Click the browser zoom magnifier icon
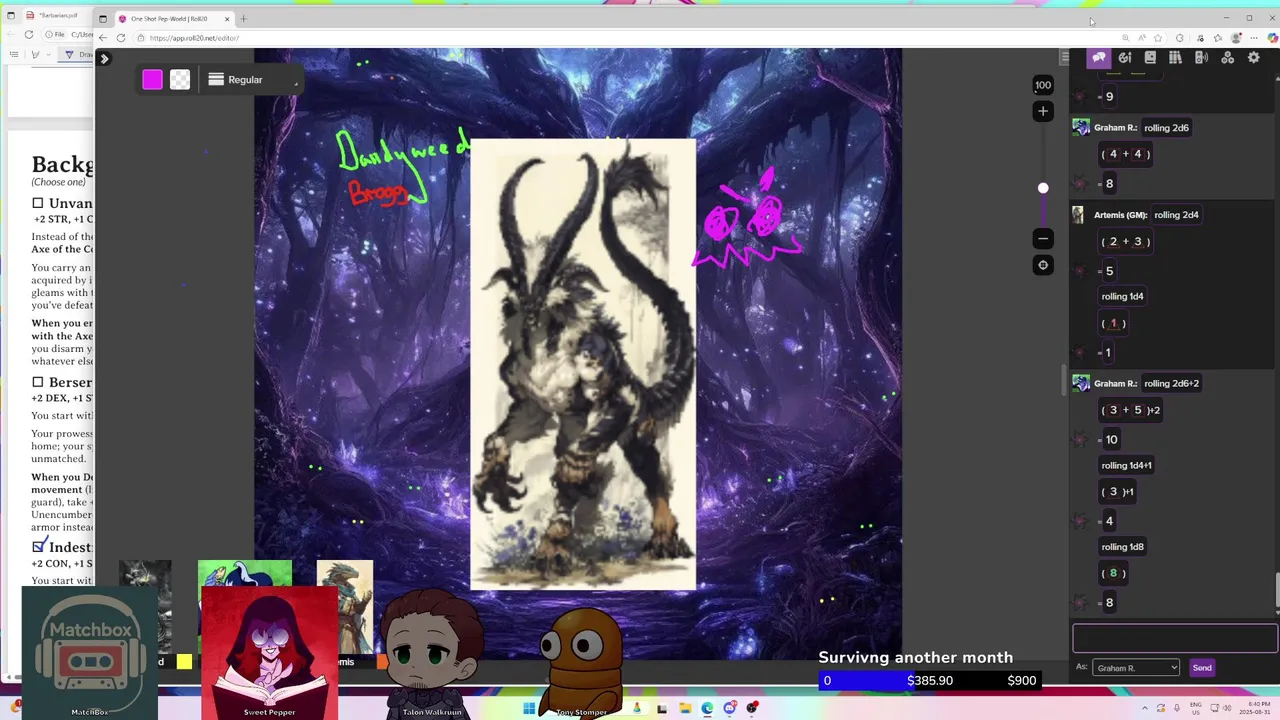 pos(1125,38)
